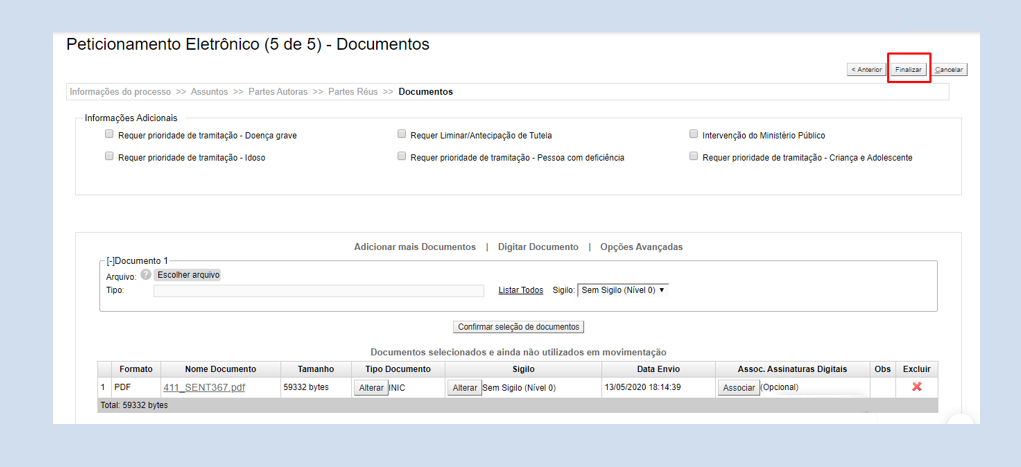This screenshot has height=467, width=1021.
Task: Click the Finalizar button
Action: tap(908, 70)
